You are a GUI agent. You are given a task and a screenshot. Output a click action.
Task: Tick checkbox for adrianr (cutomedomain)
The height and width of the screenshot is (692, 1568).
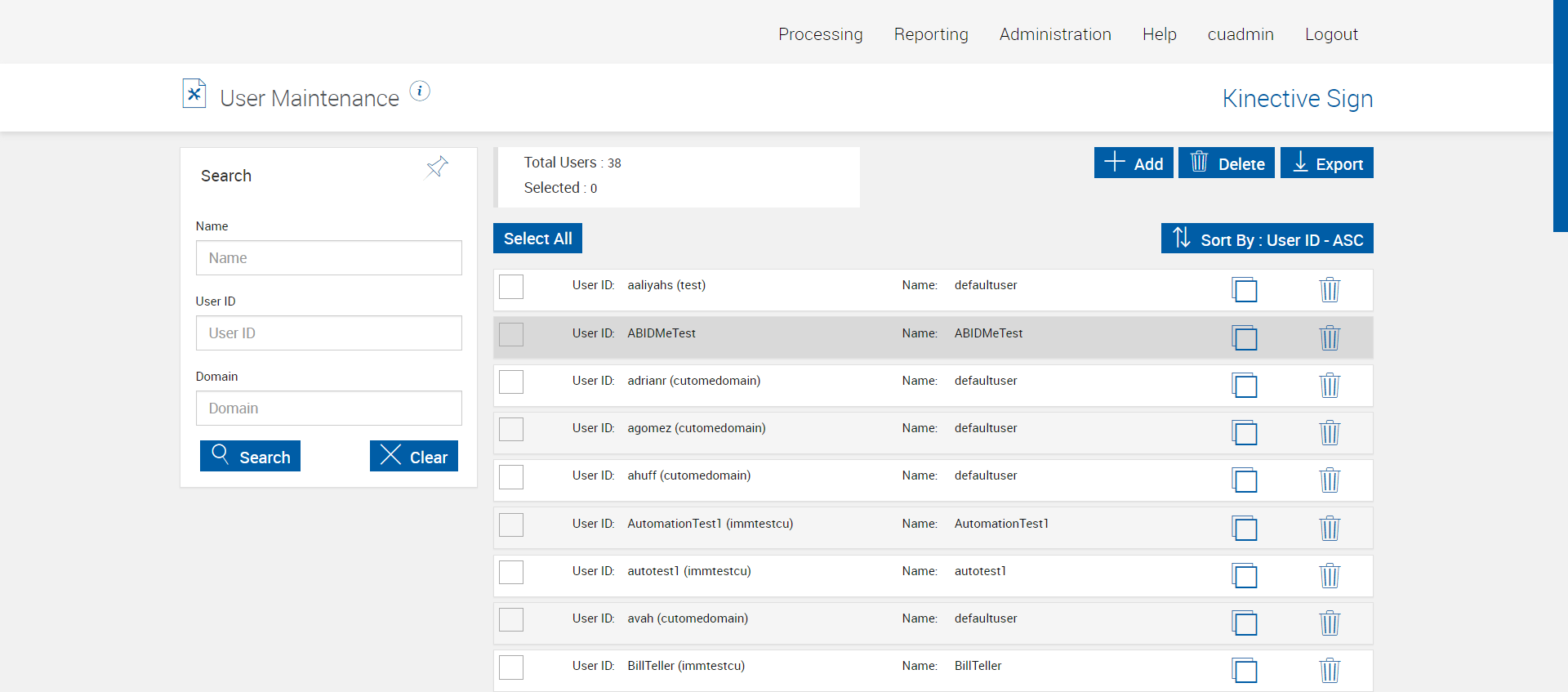[511, 382]
